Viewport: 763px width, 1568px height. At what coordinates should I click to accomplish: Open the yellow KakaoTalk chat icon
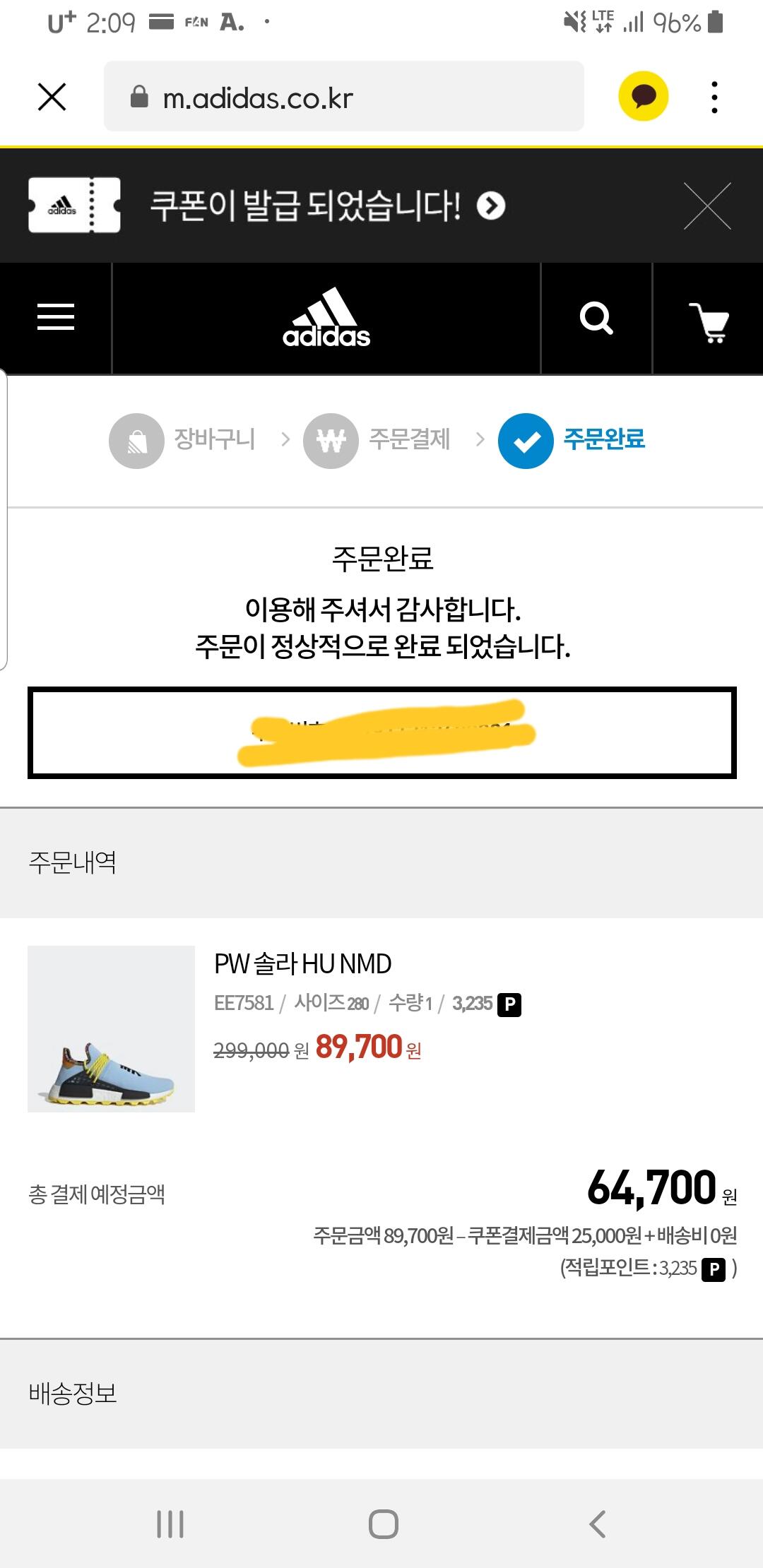[643, 97]
